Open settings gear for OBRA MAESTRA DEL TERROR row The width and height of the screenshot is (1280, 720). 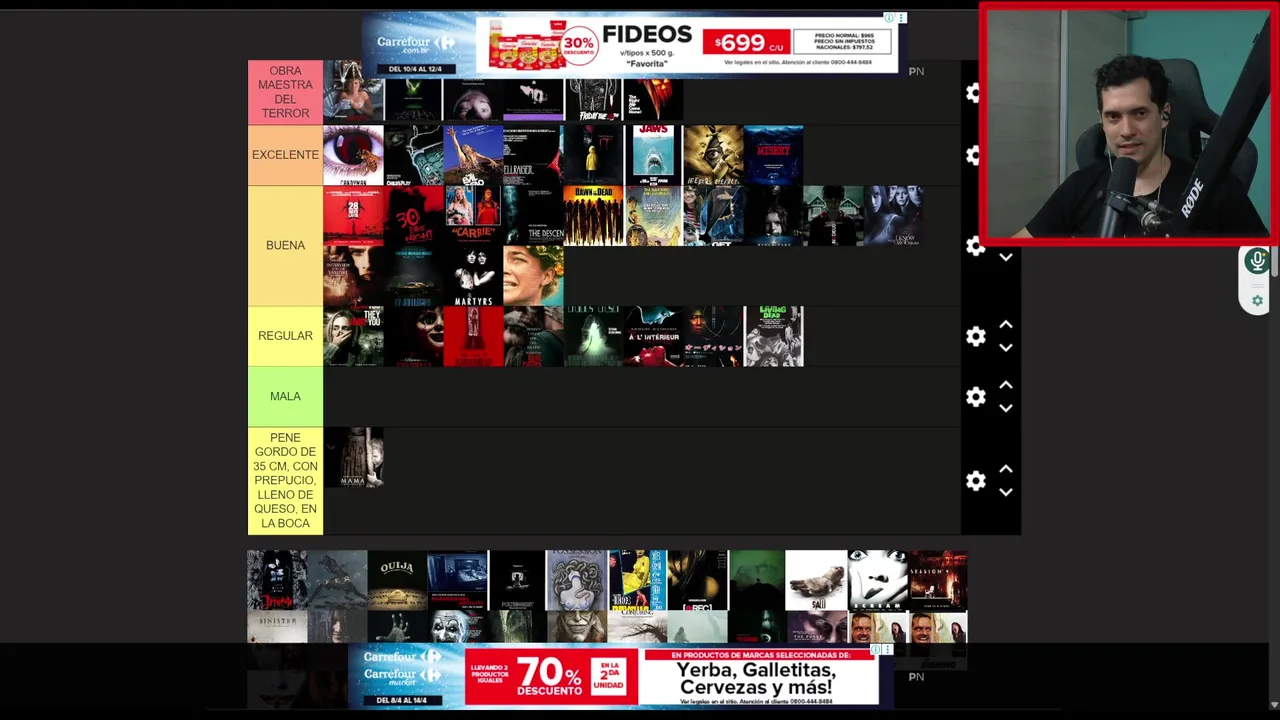point(975,93)
